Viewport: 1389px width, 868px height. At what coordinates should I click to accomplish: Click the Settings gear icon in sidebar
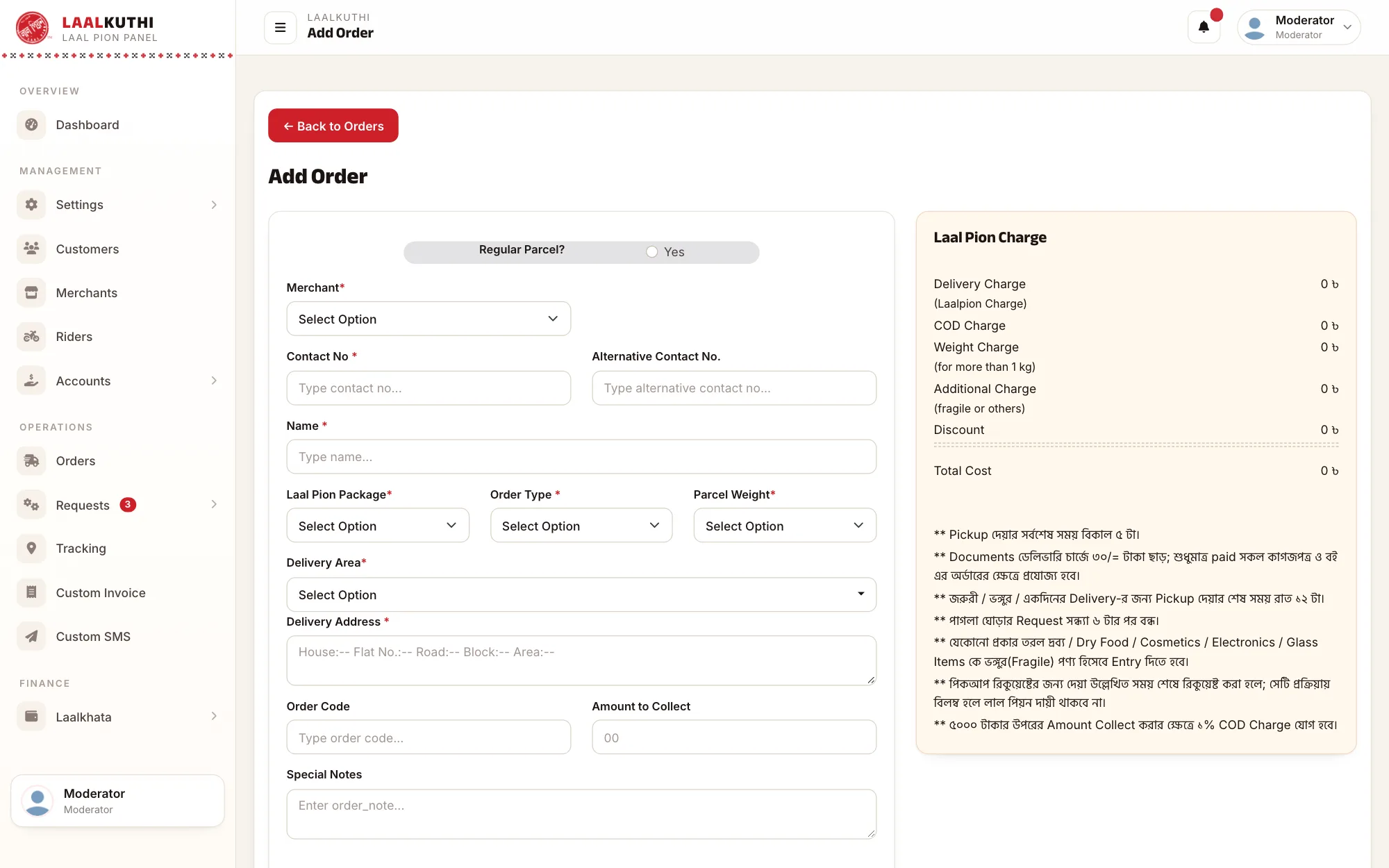tap(31, 205)
